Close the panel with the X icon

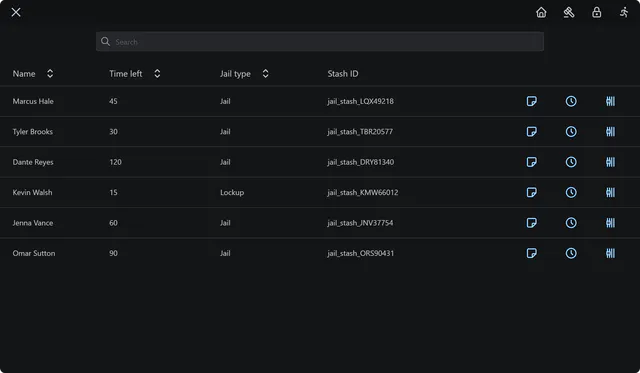coord(16,12)
